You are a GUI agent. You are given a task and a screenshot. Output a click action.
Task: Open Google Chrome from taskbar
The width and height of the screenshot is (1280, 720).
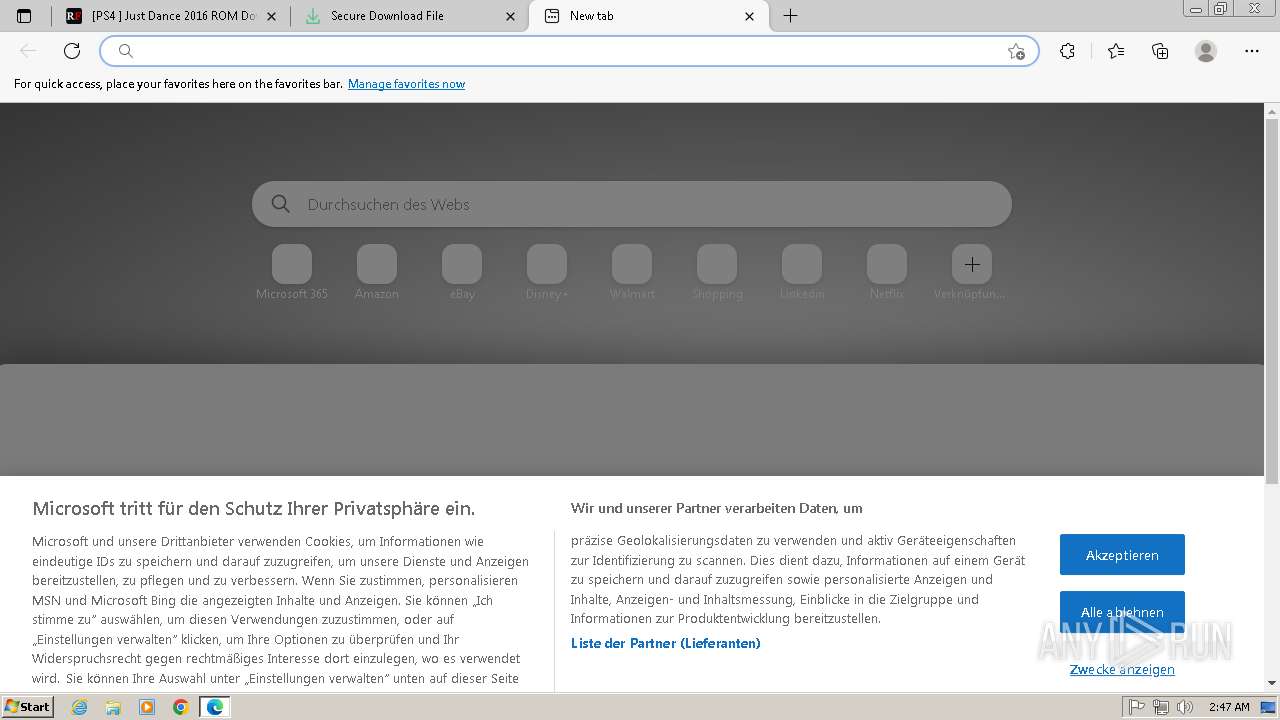pos(181,707)
